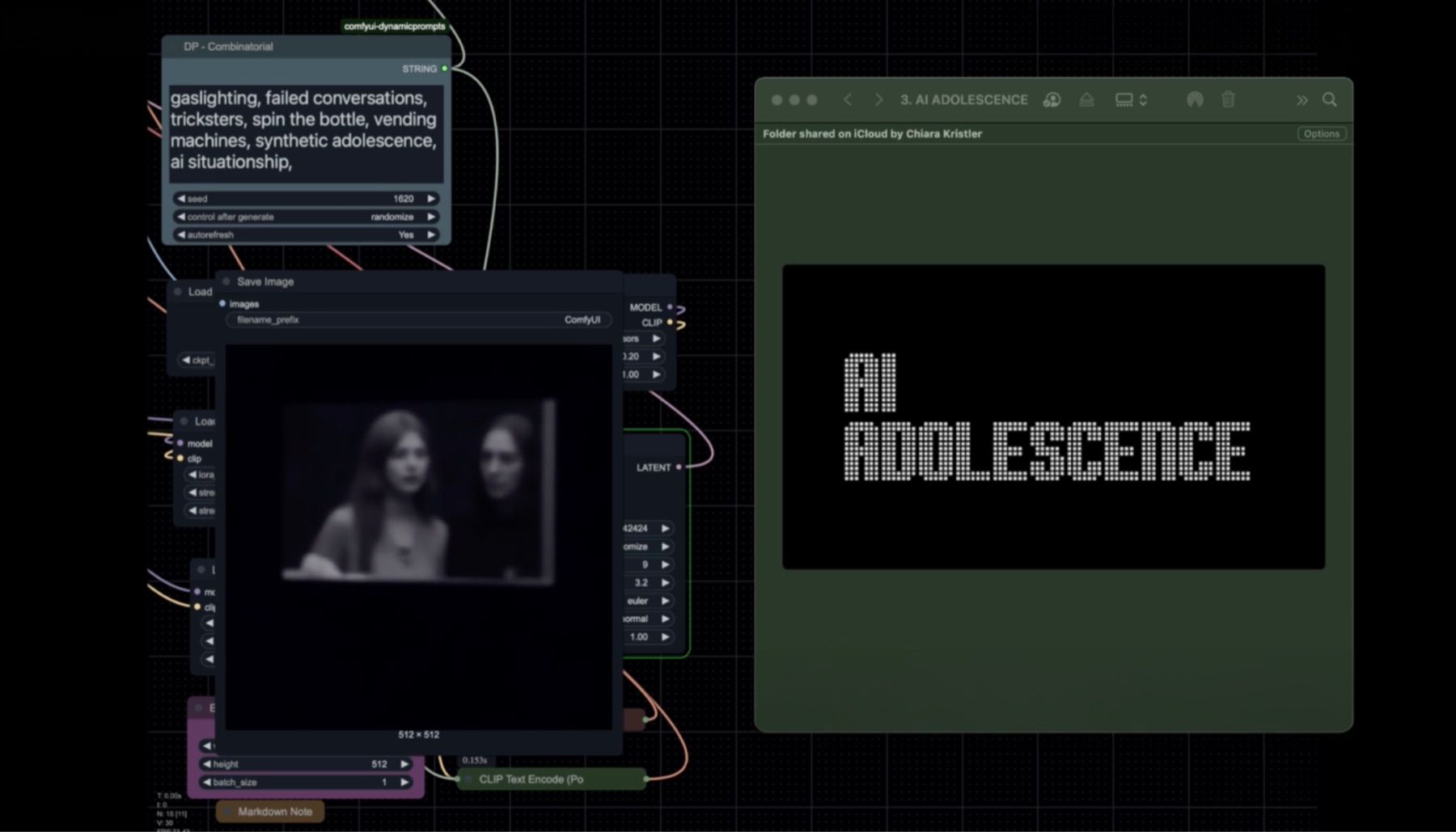
Task: Increase the steps value 9
Action: point(666,564)
